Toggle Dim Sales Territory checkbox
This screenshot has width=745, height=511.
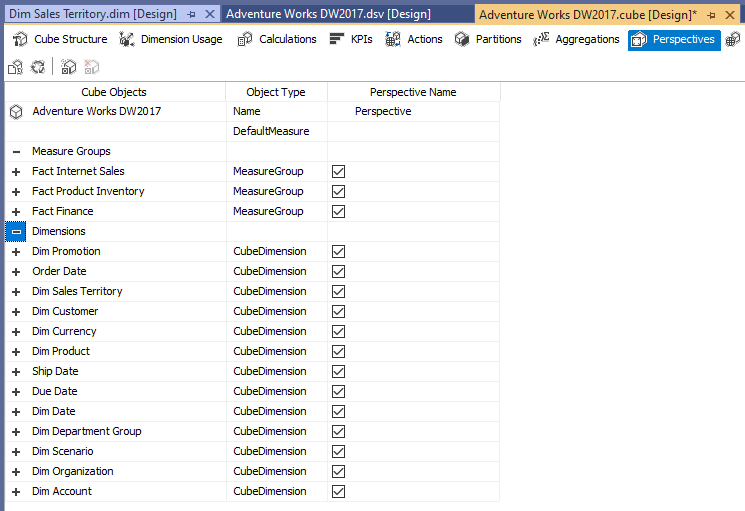coord(338,291)
